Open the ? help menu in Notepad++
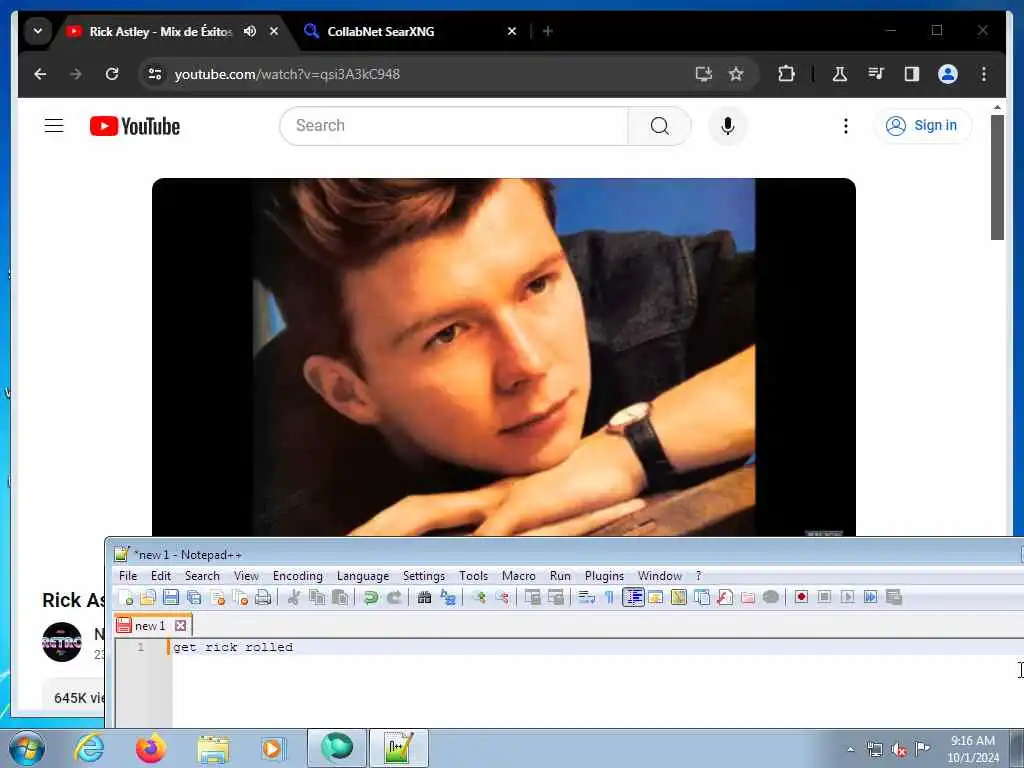This screenshot has height=768, width=1024. coord(698,576)
